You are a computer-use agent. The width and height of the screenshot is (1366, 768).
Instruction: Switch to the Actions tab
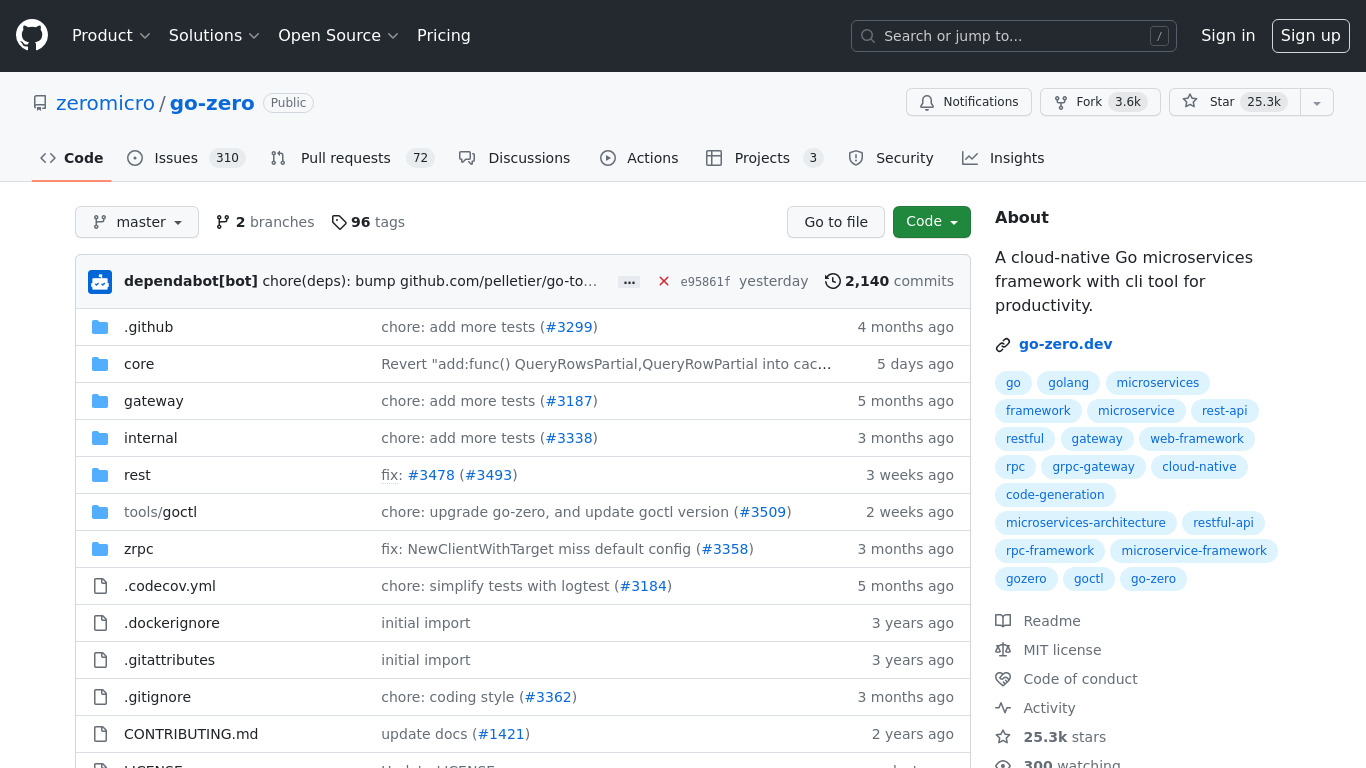click(639, 158)
